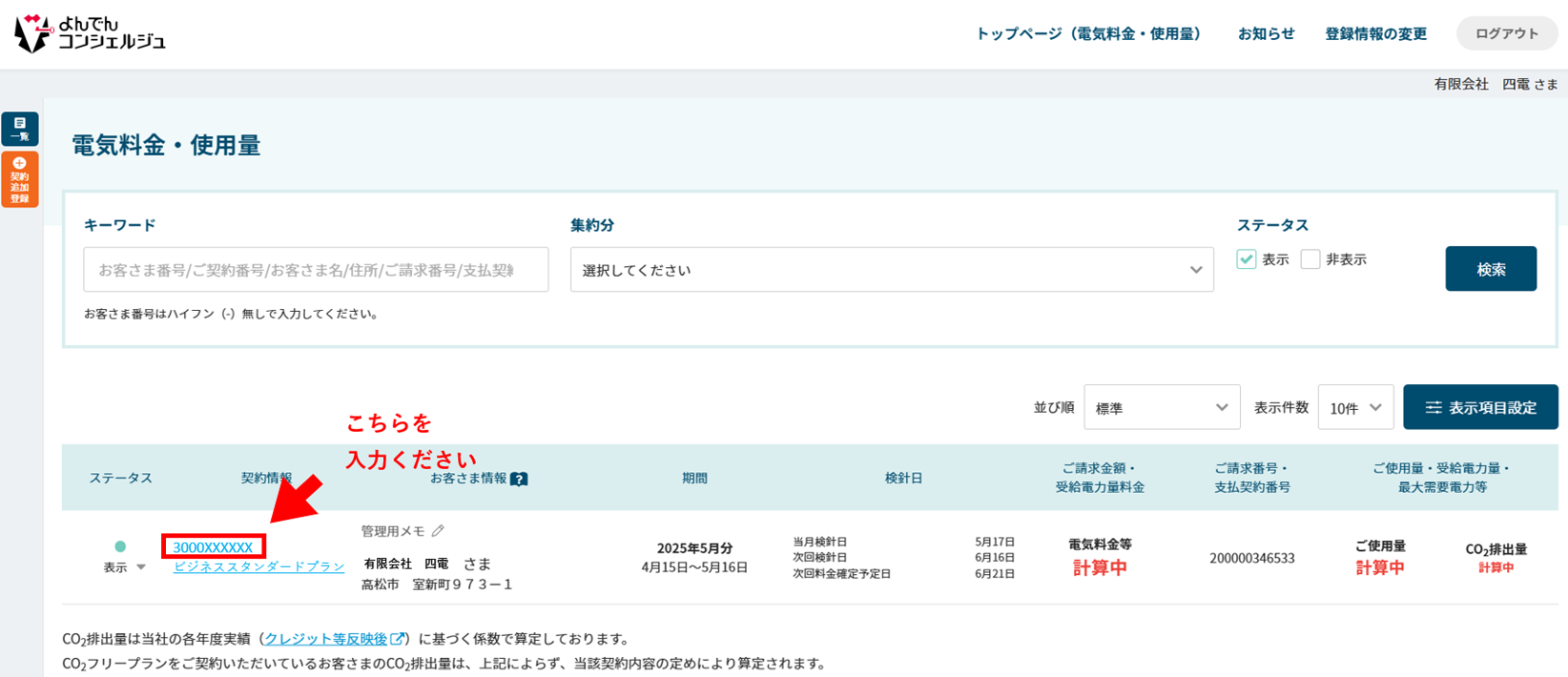Expand the 集約分 selection dropdown
Screen dimensions: 1568x677
[x=891, y=270]
